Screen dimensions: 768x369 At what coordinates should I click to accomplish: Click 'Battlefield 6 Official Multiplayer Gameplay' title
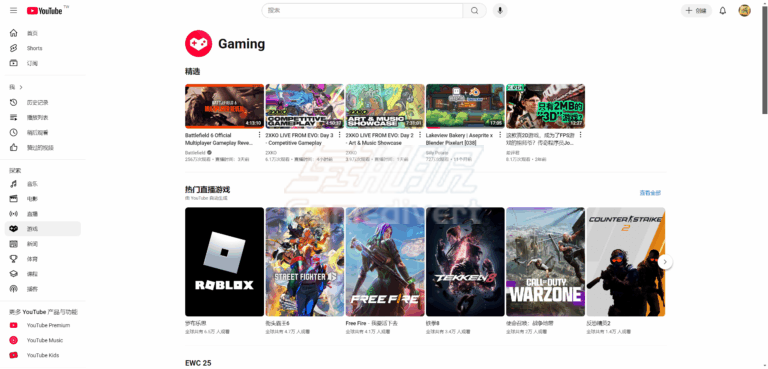219,139
